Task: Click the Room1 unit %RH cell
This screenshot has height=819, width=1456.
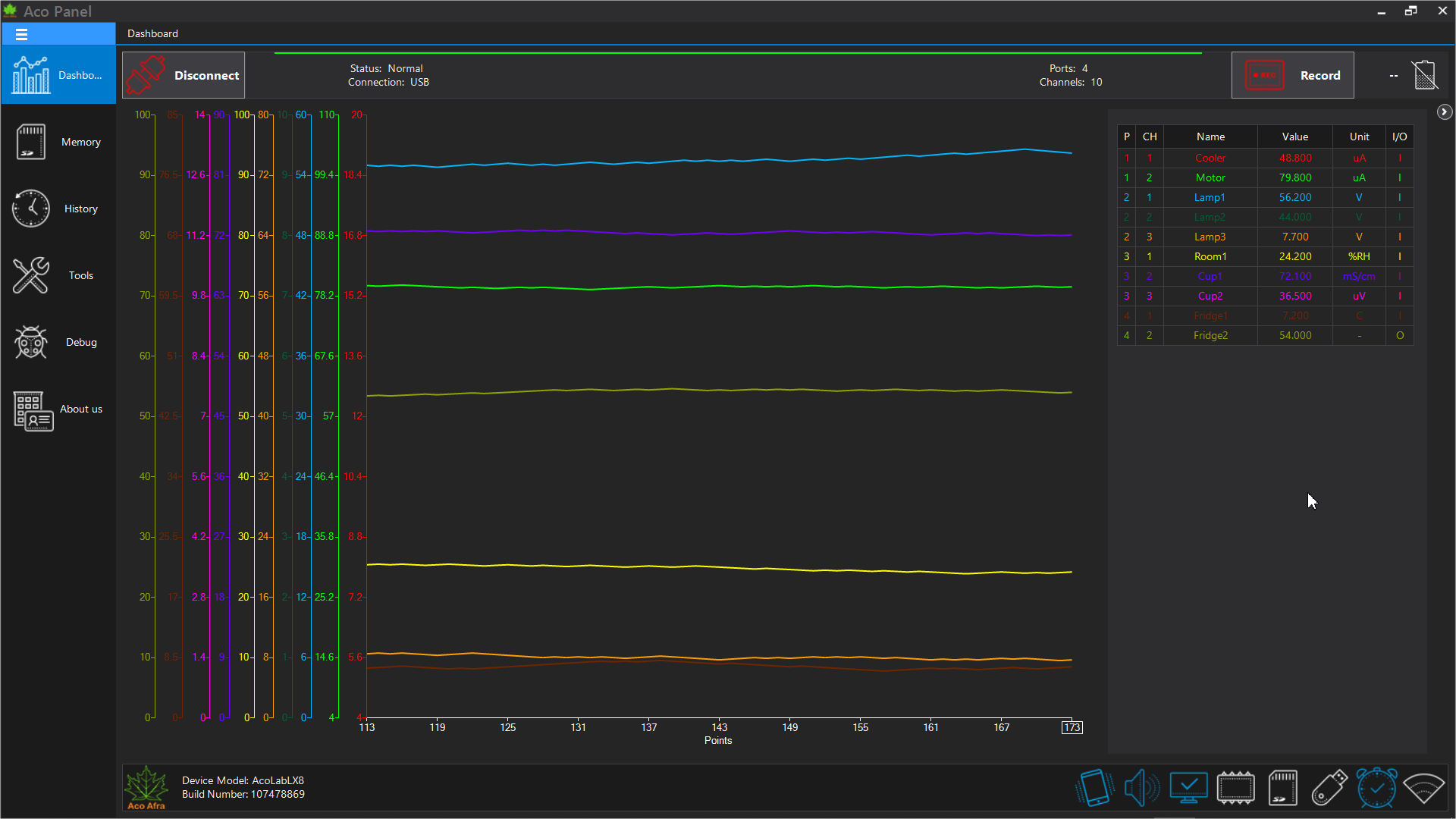Action: point(1359,256)
